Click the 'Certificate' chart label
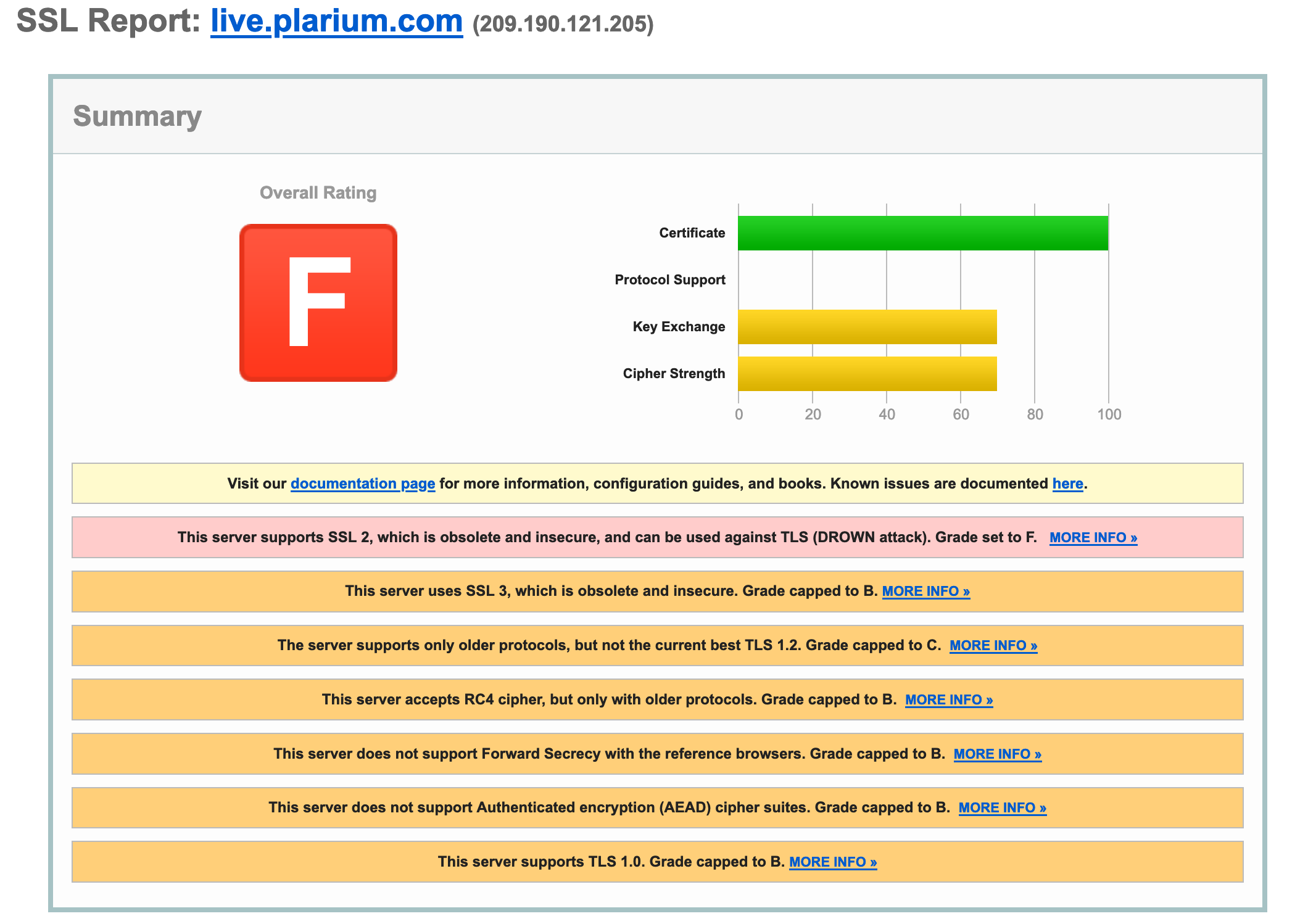Image resolution: width=1308 pixels, height=924 pixels. coord(692,233)
